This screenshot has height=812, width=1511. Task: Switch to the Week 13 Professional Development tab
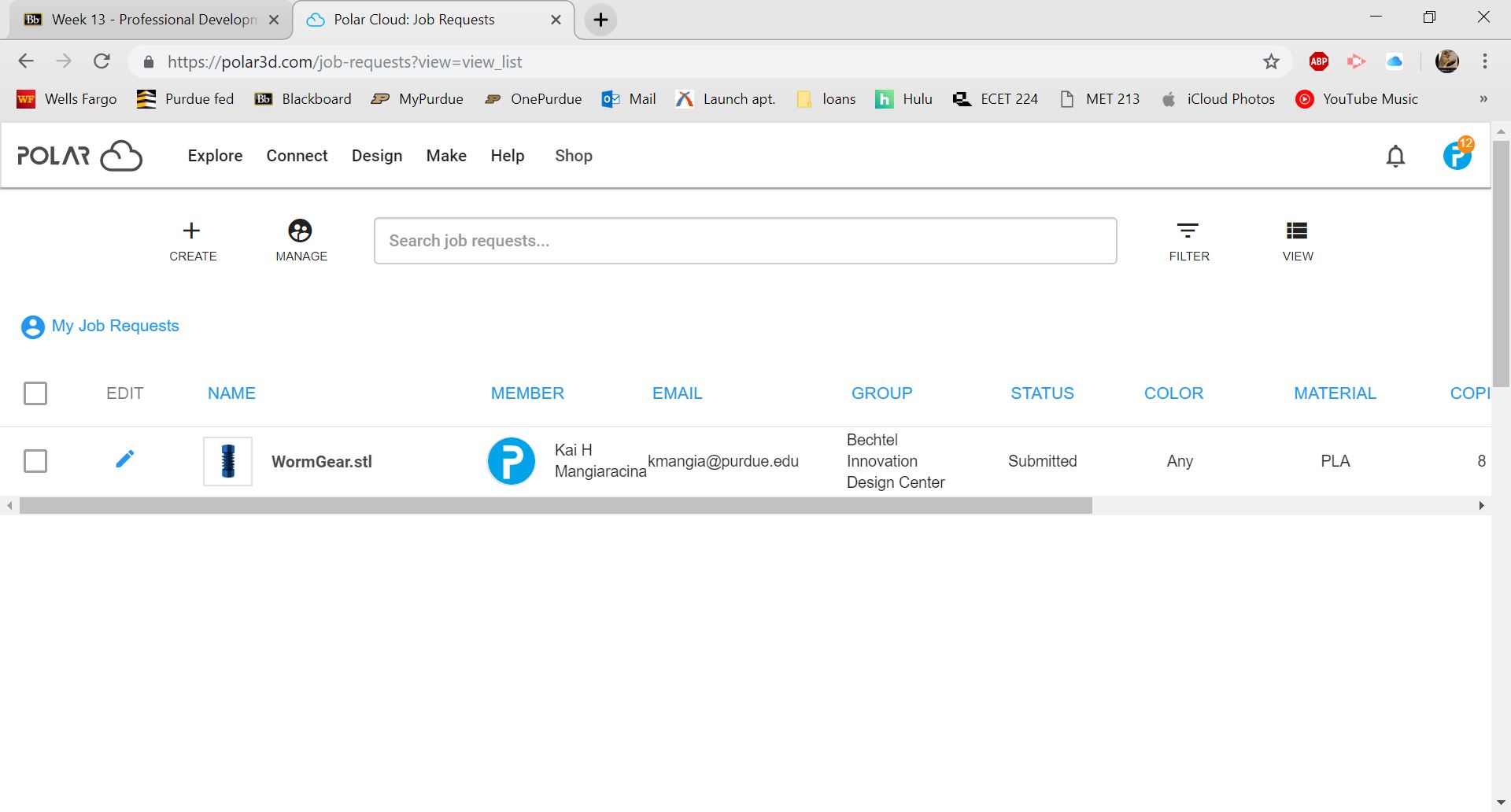coord(150,20)
